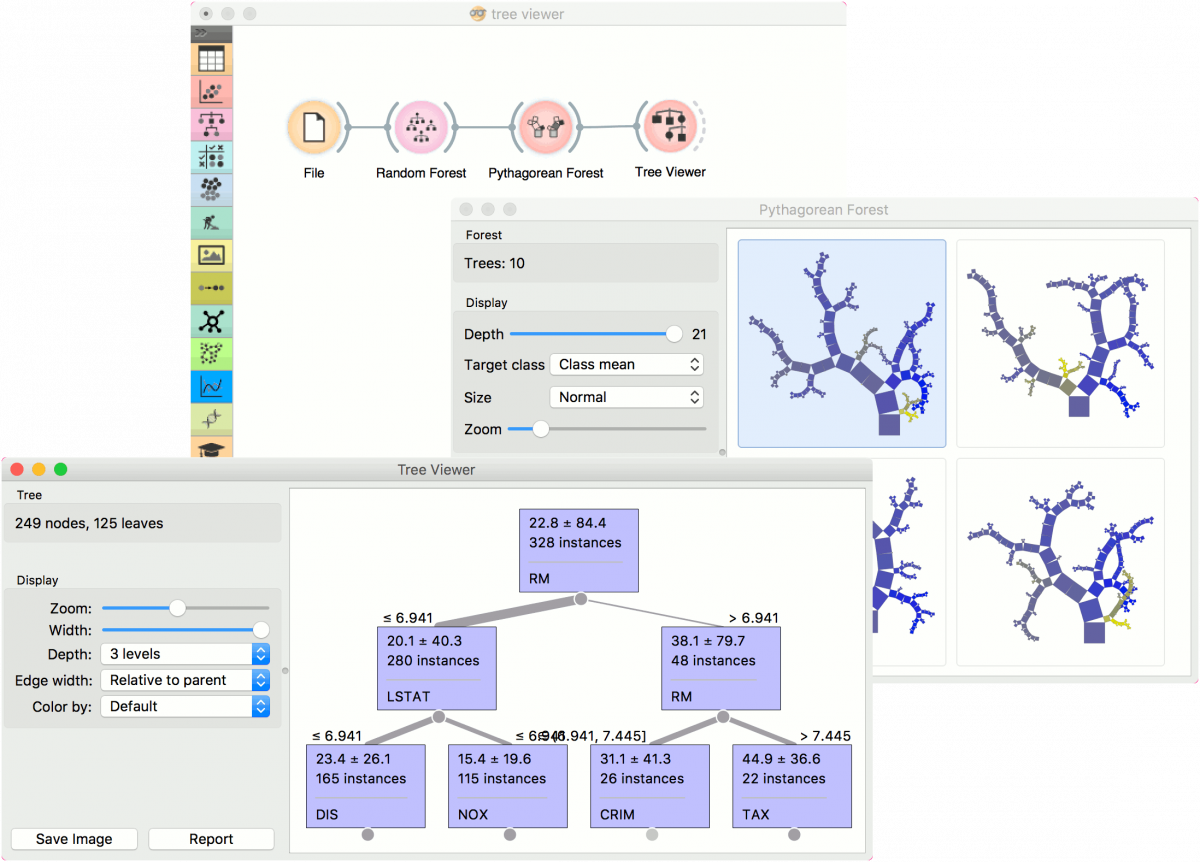Select the highlighted Pythagorean tree thumbnail
Image resolution: width=1200 pixels, height=862 pixels.
pyautogui.click(x=841, y=342)
